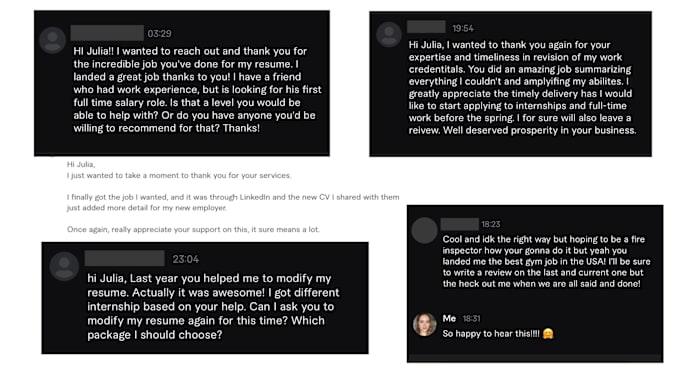Click the sender avatar beside the 03:29 message
The width and height of the screenshot is (680, 383).
pos(52,40)
